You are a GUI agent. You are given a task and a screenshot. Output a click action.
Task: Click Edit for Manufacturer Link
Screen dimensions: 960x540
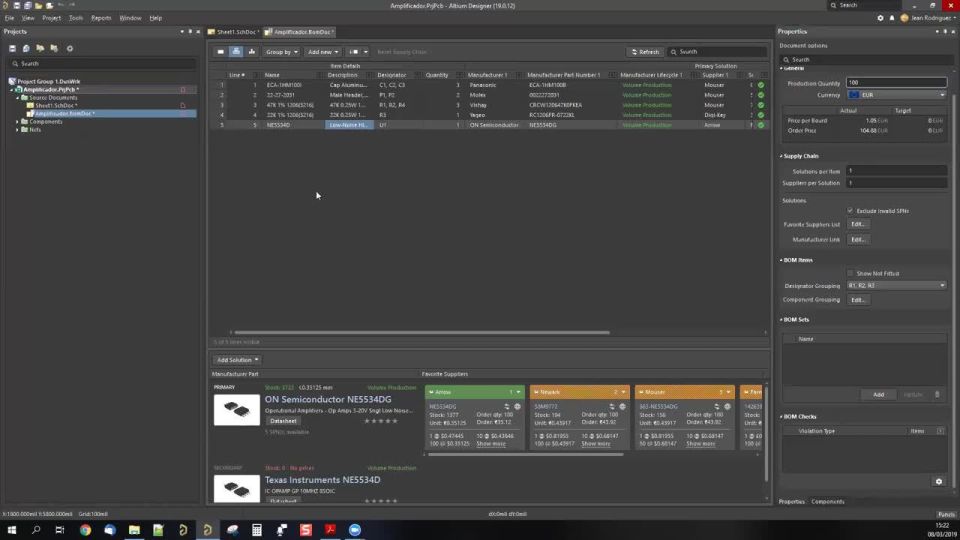pos(858,239)
